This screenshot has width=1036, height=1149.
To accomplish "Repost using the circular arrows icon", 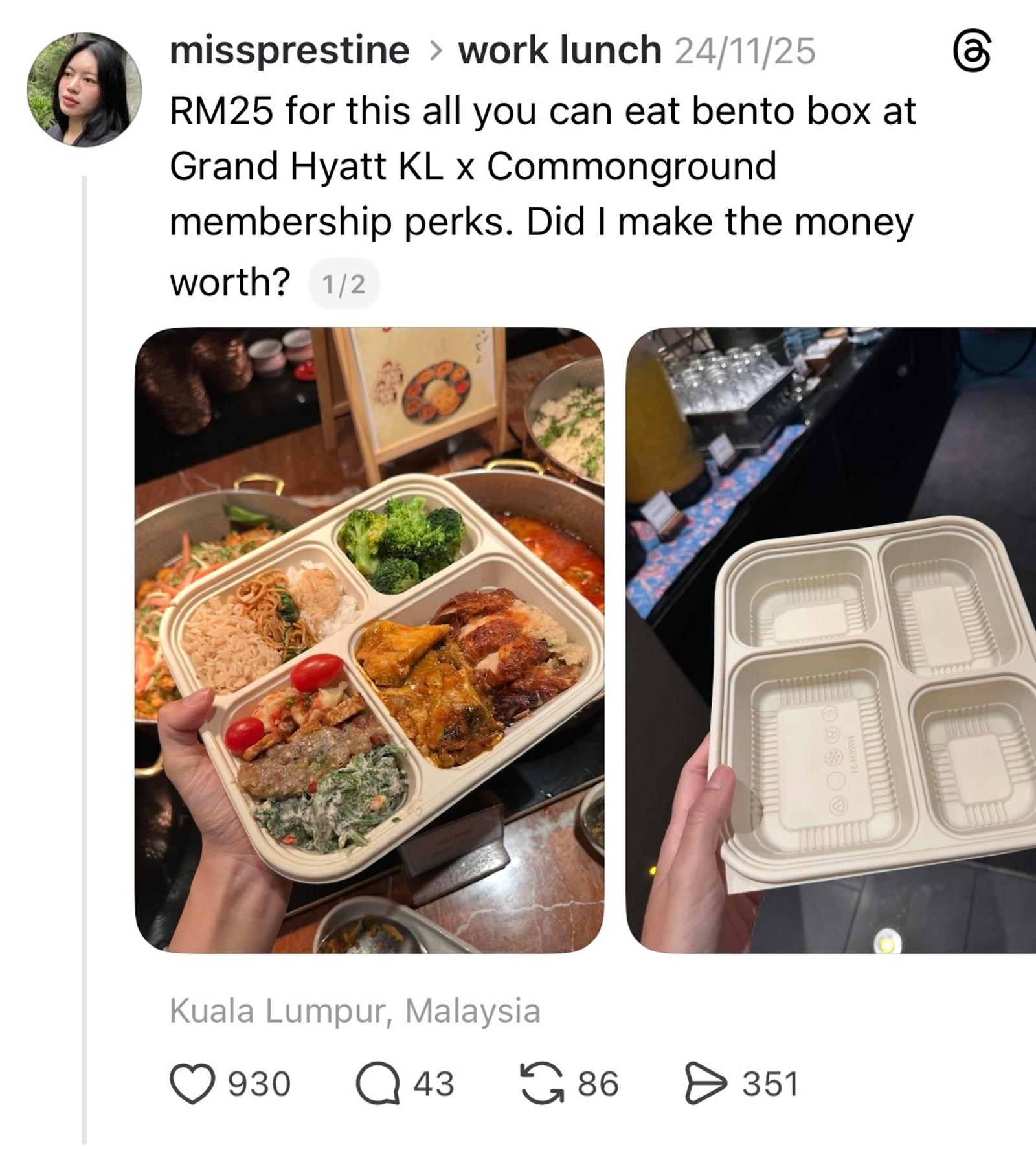I will pyautogui.click(x=542, y=1083).
